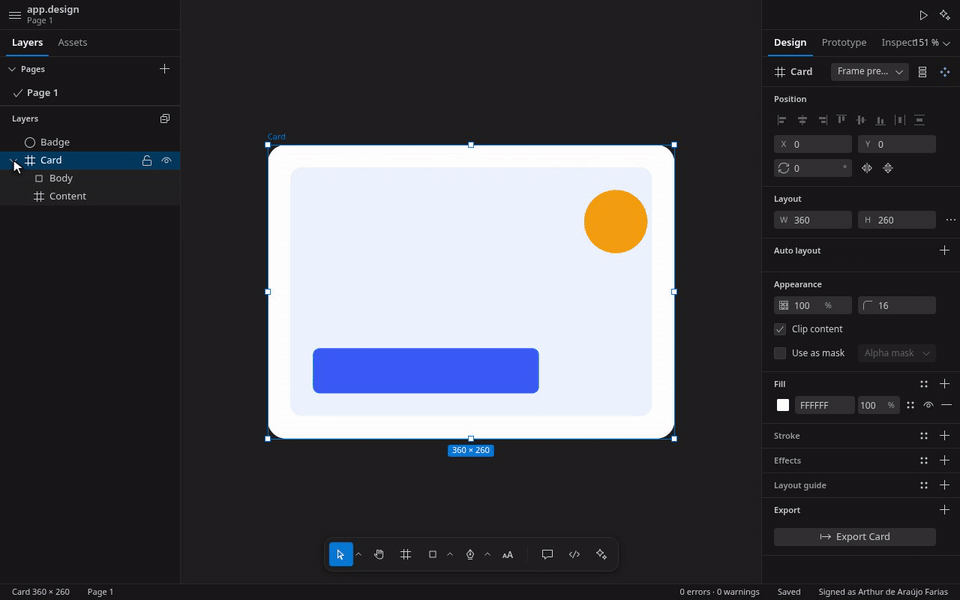
Task: Edit the corner radius field
Action: point(896,306)
